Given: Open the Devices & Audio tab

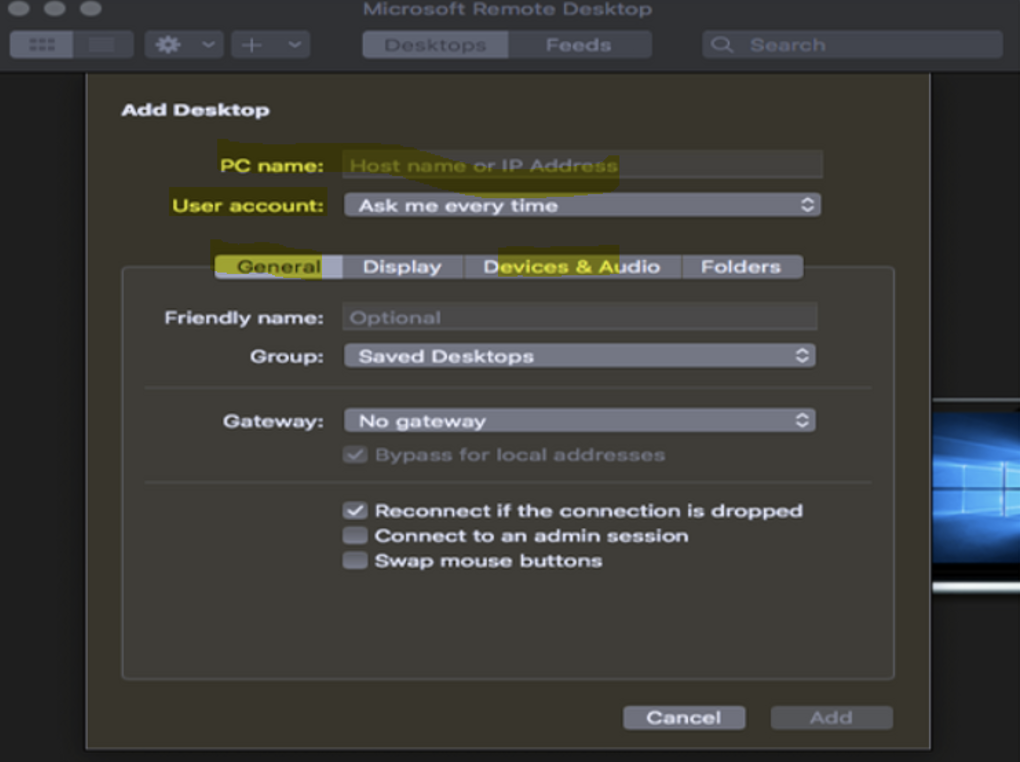Looking at the screenshot, I should point(572,267).
